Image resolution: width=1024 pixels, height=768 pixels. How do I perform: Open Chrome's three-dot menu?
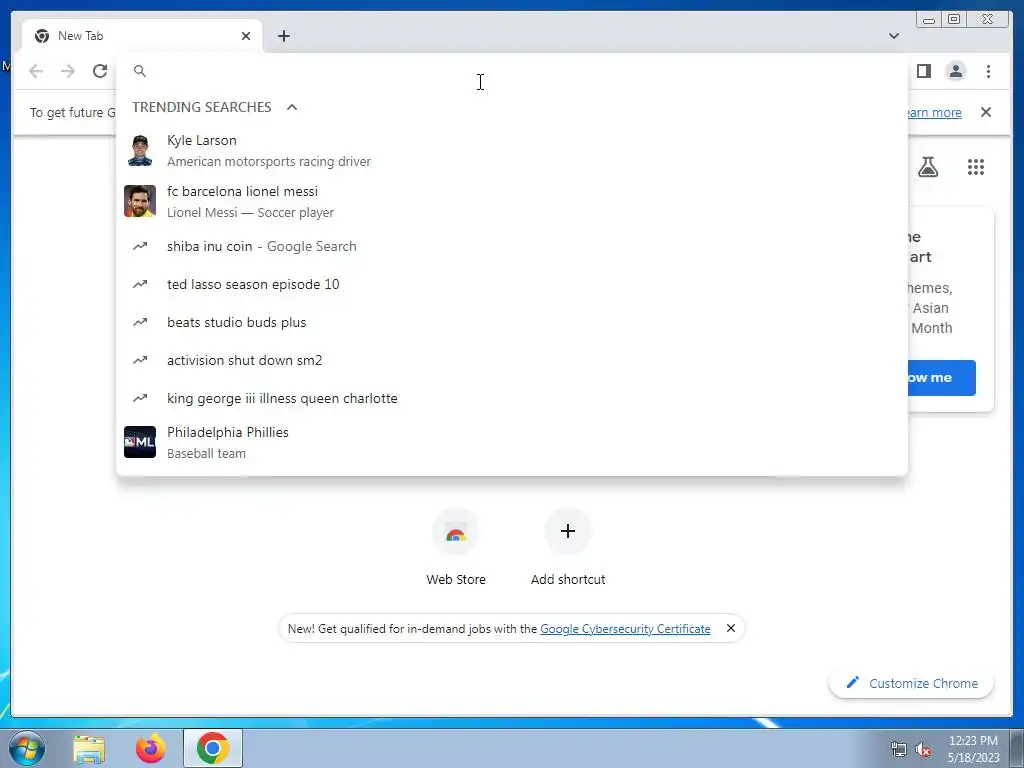(x=988, y=71)
